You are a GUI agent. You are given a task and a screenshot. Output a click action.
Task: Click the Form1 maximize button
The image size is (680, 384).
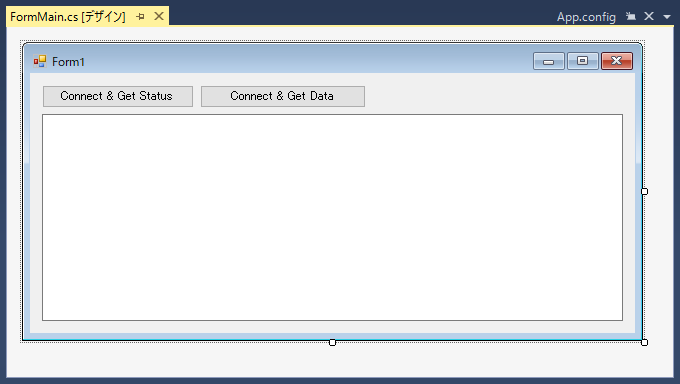pos(582,61)
